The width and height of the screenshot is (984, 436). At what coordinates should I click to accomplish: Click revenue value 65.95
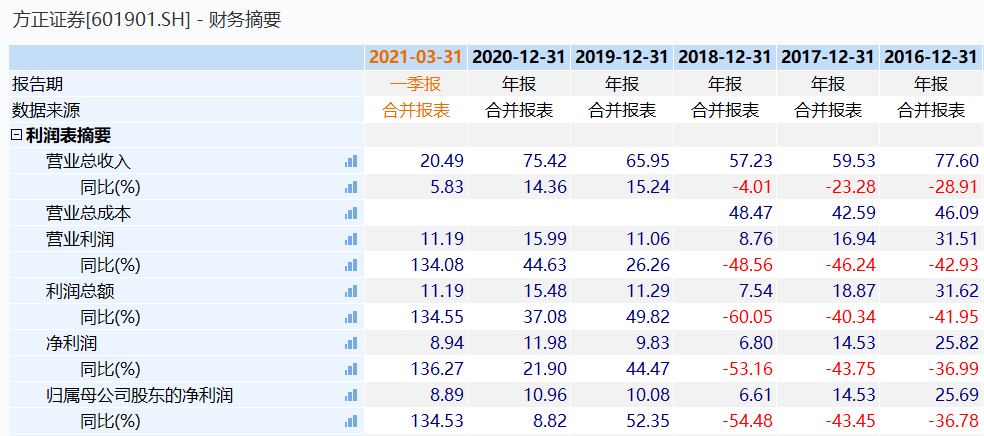tap(648, 161)
